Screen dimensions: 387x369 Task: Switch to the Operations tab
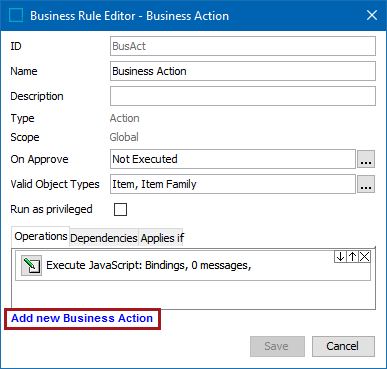tap(41, 236)
